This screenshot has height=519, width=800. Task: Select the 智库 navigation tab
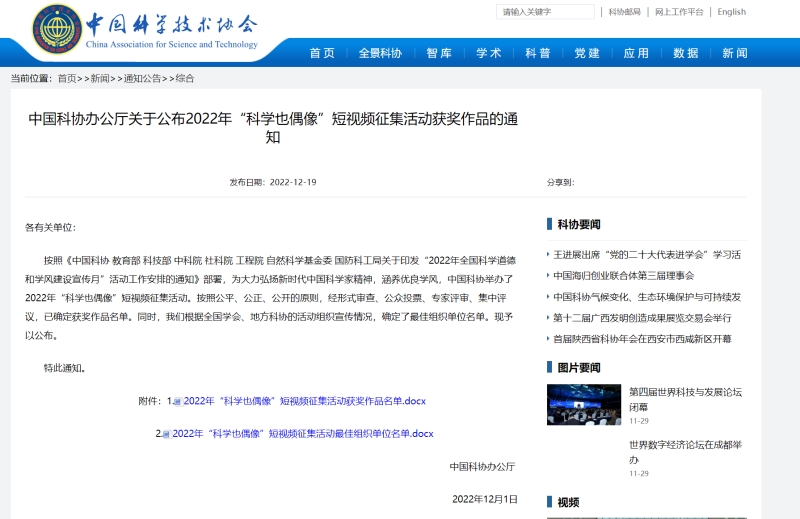pyautogui.click(x=438, y=53)
